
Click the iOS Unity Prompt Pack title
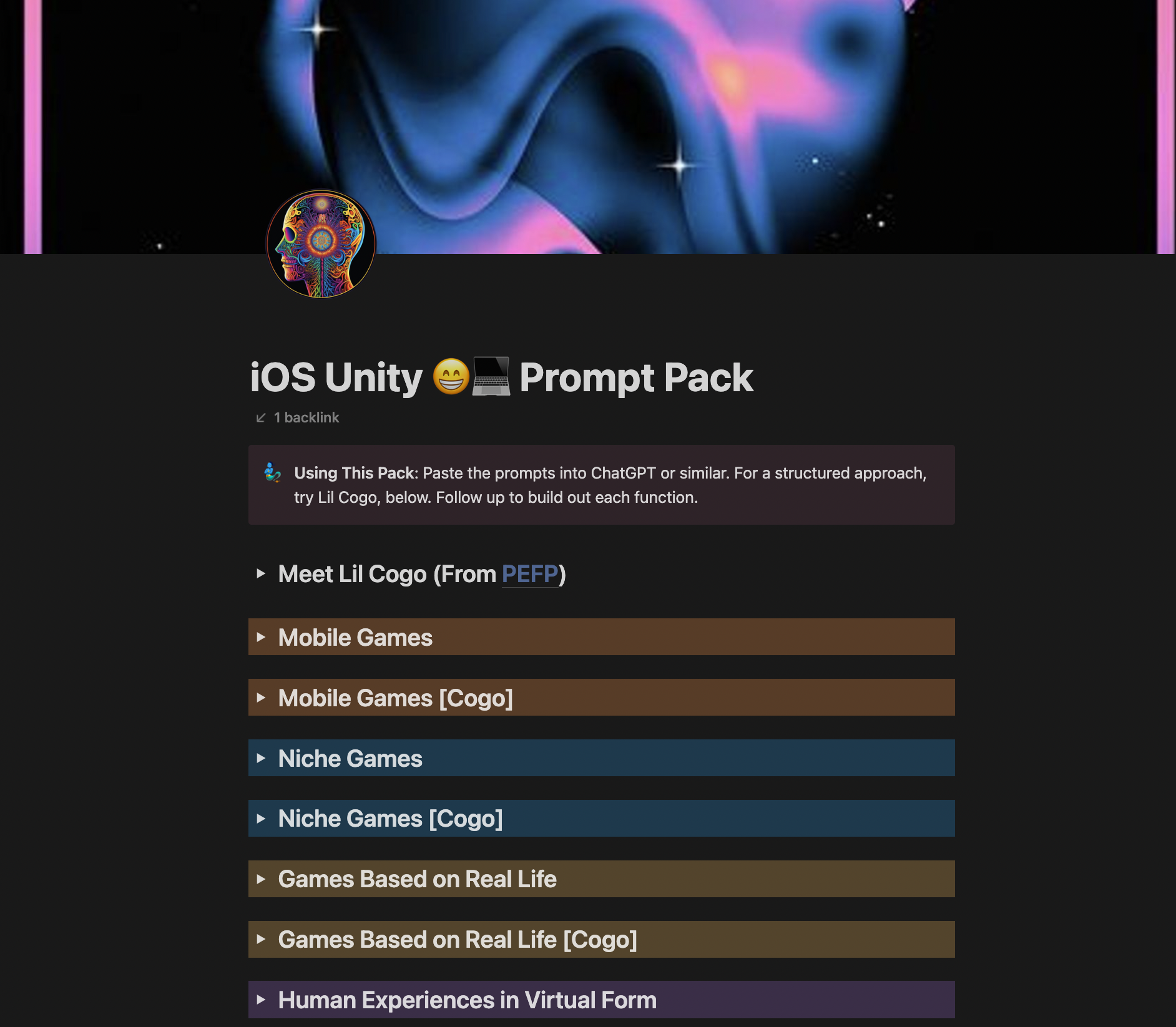click(501, 377)
